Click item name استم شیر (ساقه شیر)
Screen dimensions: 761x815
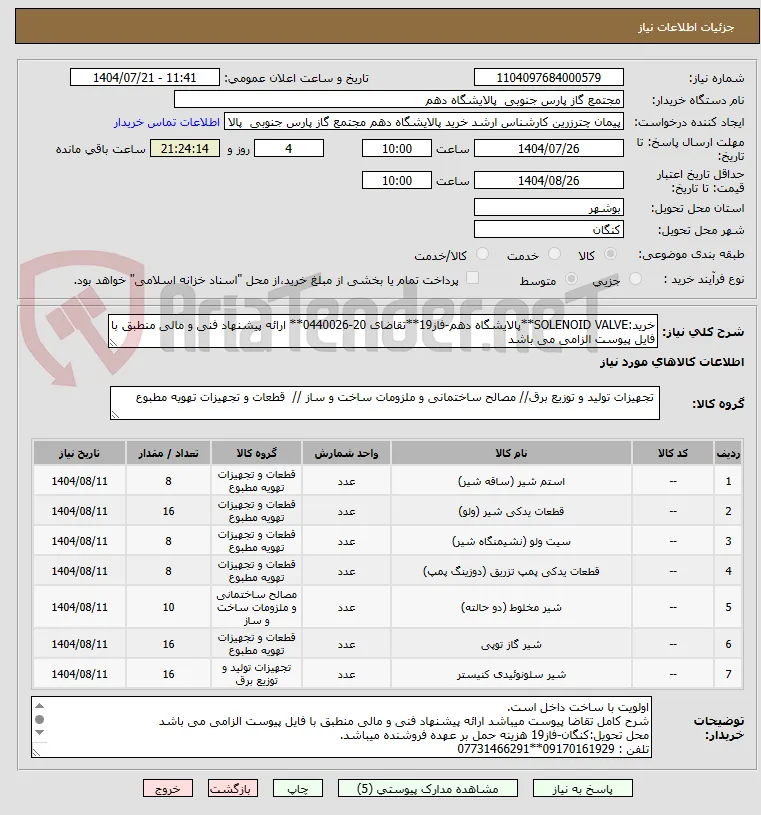coord(511,482)
